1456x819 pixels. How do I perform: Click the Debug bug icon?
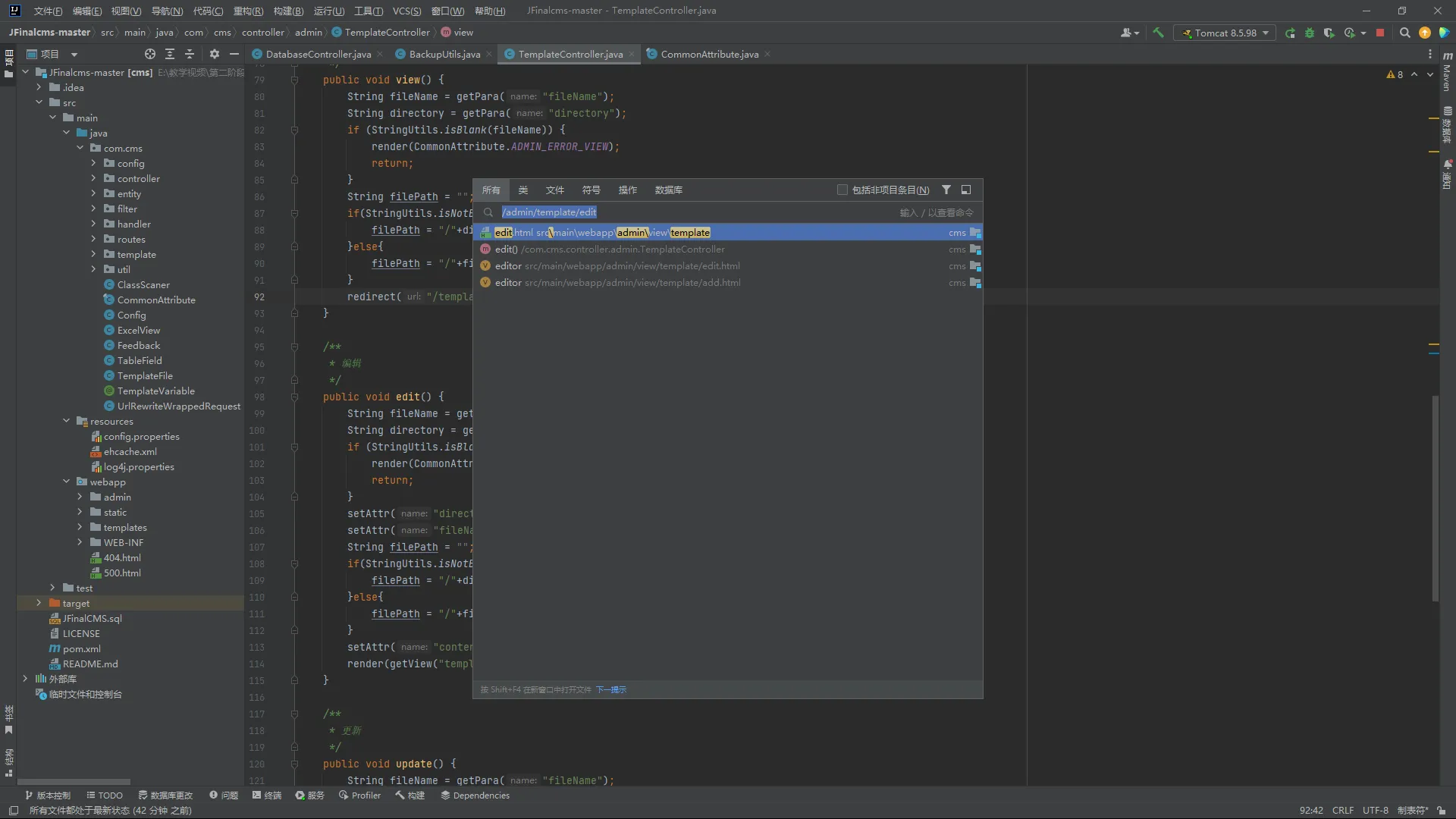point(1310,33)
